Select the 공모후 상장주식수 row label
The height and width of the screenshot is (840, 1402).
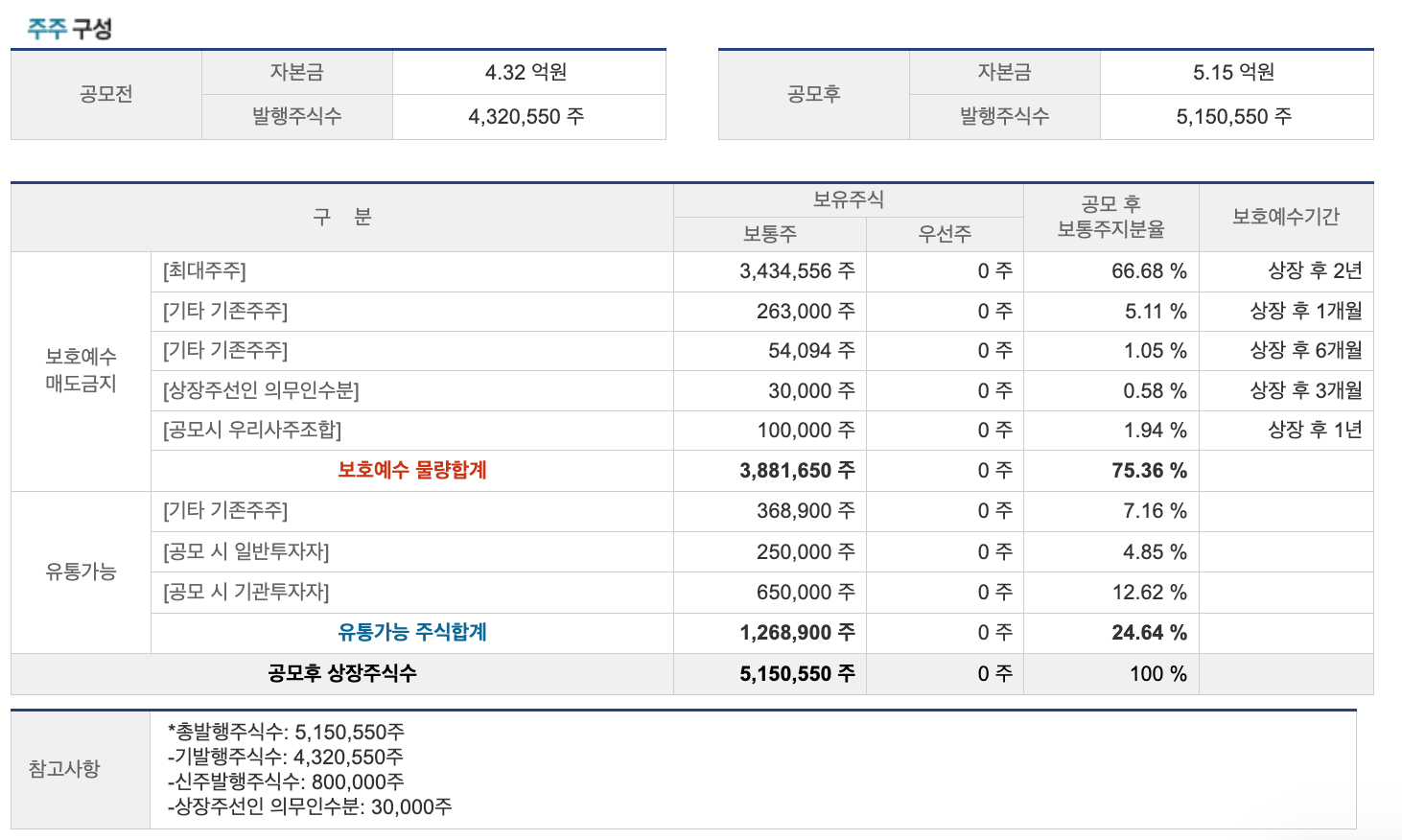342,673
